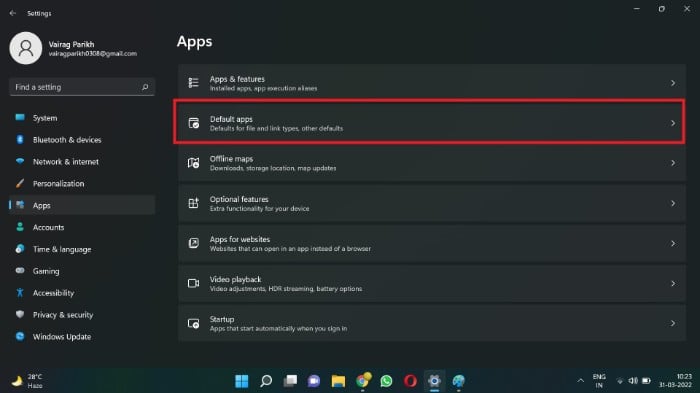Click the Accessibility figure icon

tap(20, 293)
